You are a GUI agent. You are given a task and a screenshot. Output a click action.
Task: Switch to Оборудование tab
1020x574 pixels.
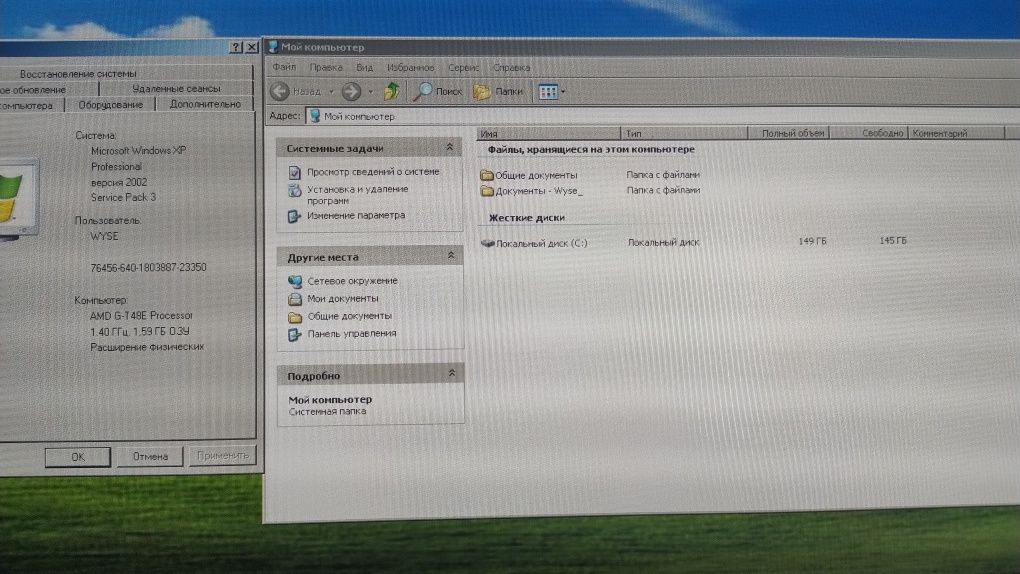click(x=110, y=105)
